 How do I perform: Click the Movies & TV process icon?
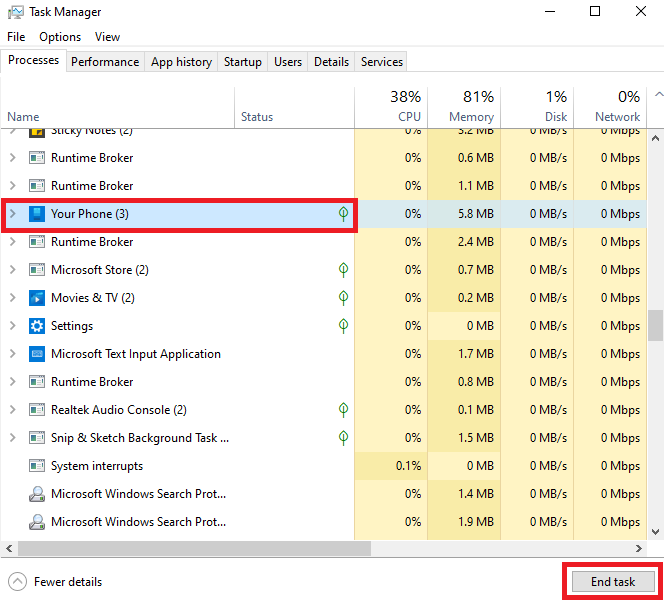pyautogui.click(x=37, y=298)
